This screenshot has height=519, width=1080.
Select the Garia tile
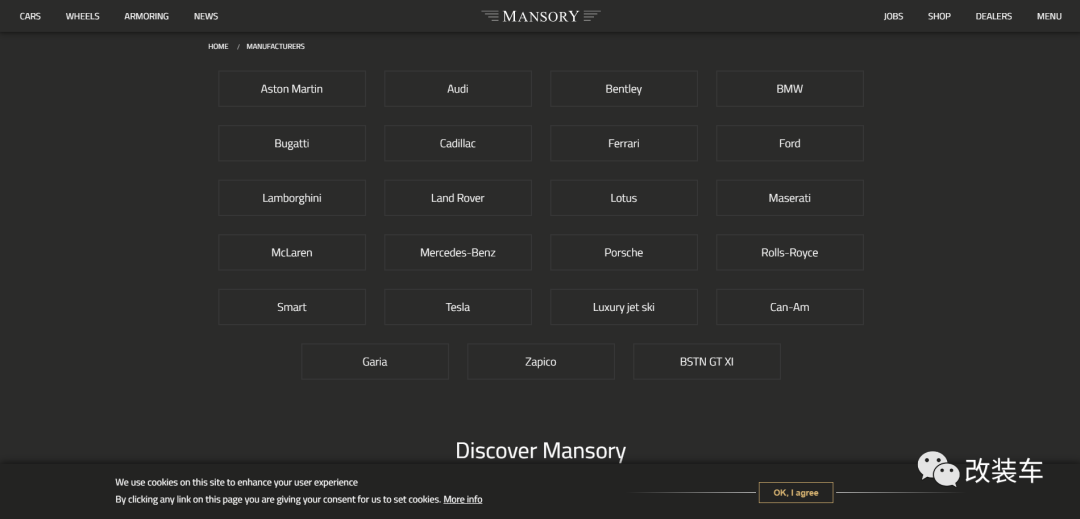pyautogui.click(x=375, y=361)
